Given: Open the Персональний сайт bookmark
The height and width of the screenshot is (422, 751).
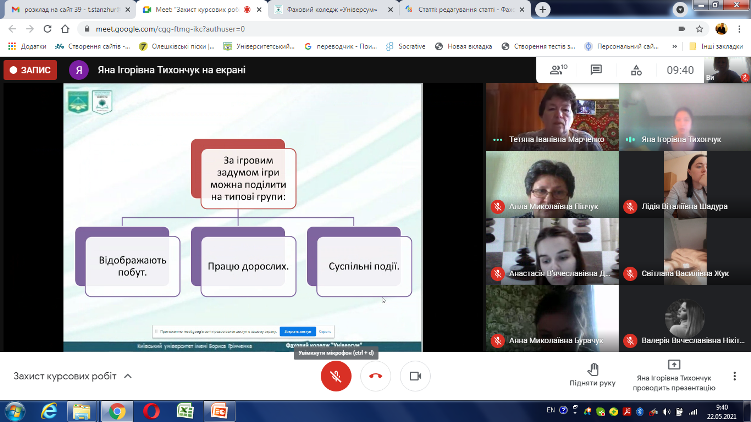Looking at the screenshot, I should pos(622,46).
